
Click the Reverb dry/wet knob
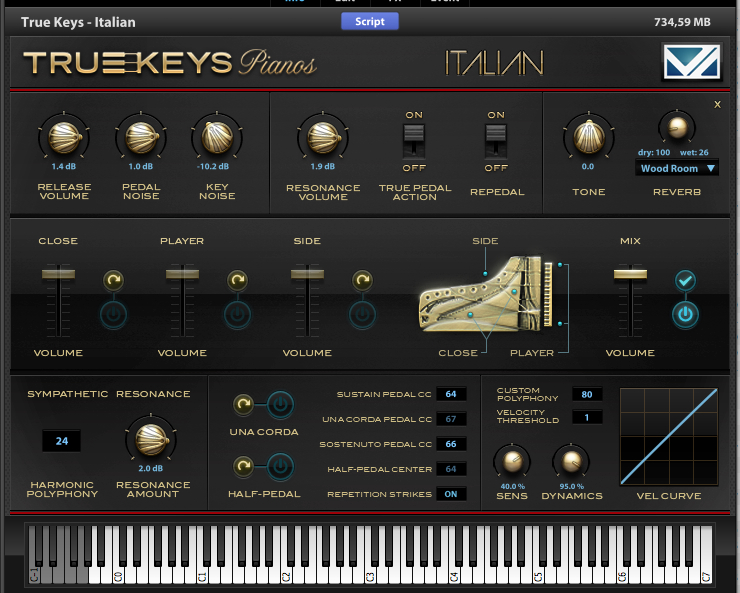pos(677,126)
